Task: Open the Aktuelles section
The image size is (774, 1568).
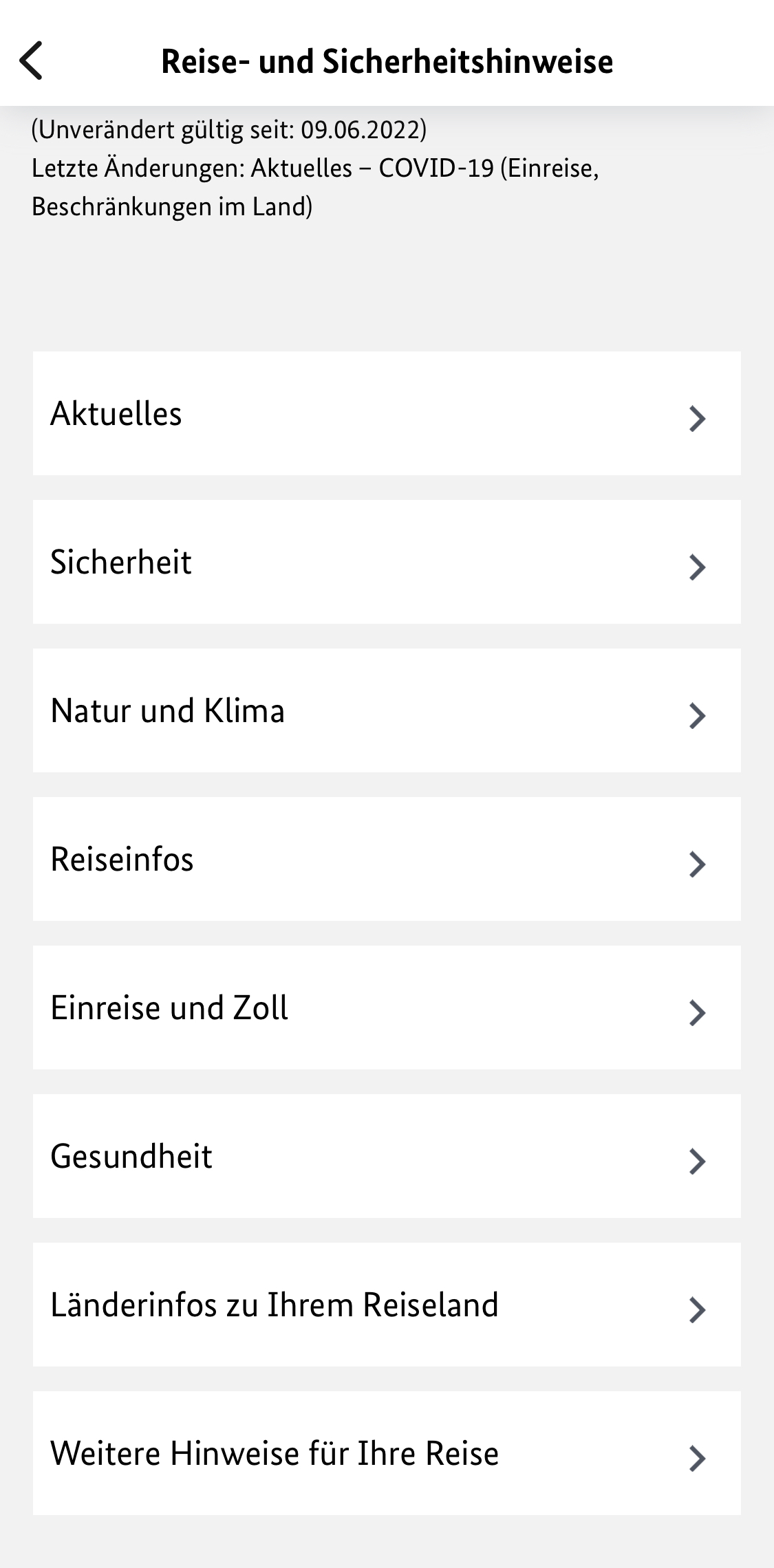Action: point(116,414)
